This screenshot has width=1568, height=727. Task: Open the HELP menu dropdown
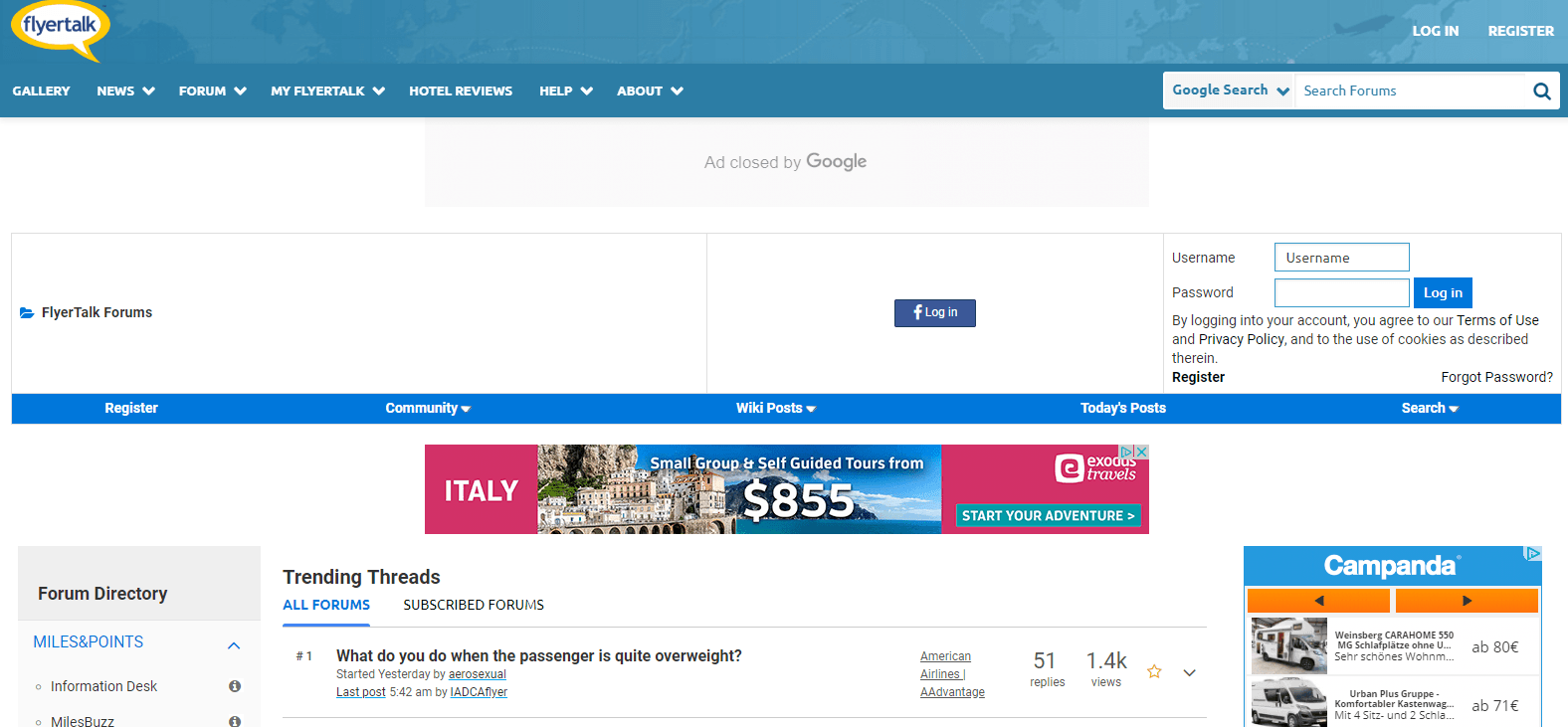click(566, 91)
